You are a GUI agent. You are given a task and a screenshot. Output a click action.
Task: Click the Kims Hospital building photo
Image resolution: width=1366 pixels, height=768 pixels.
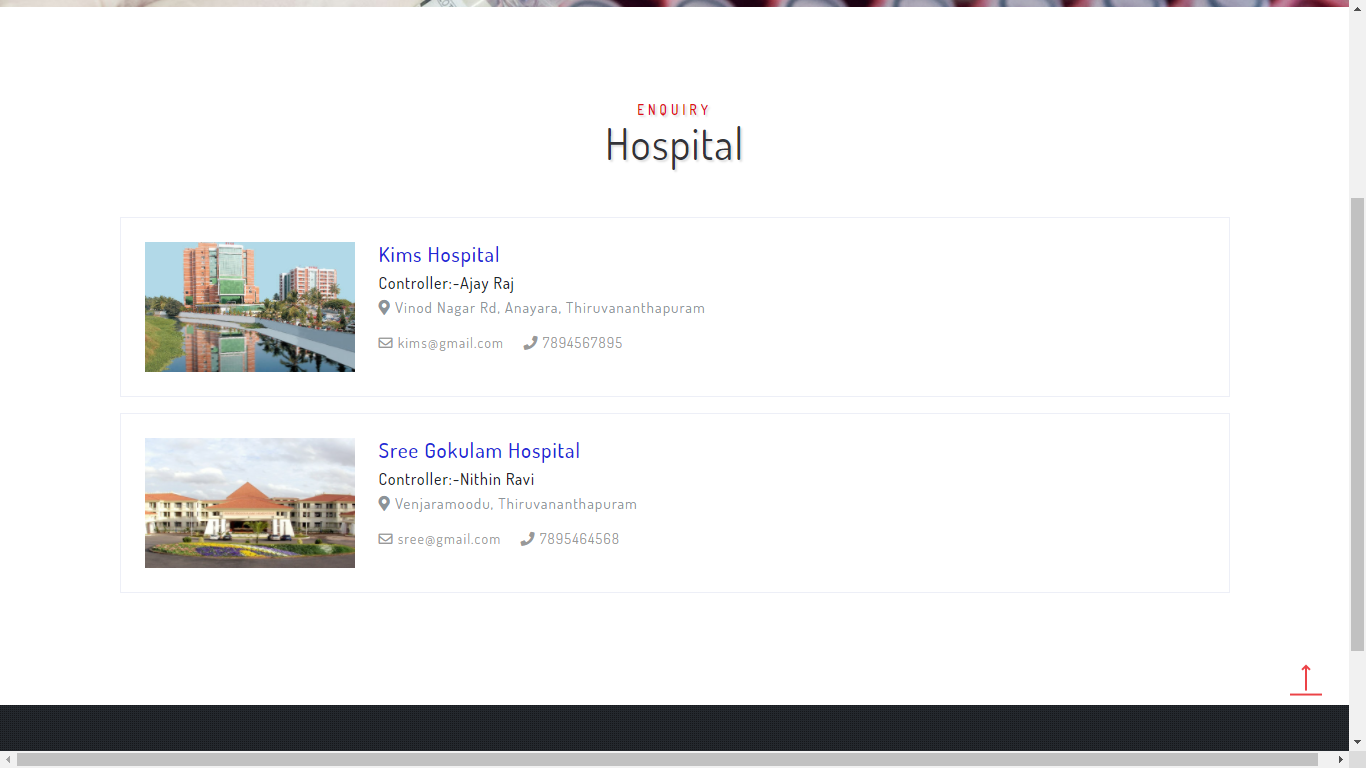click(x=249, y=306)
